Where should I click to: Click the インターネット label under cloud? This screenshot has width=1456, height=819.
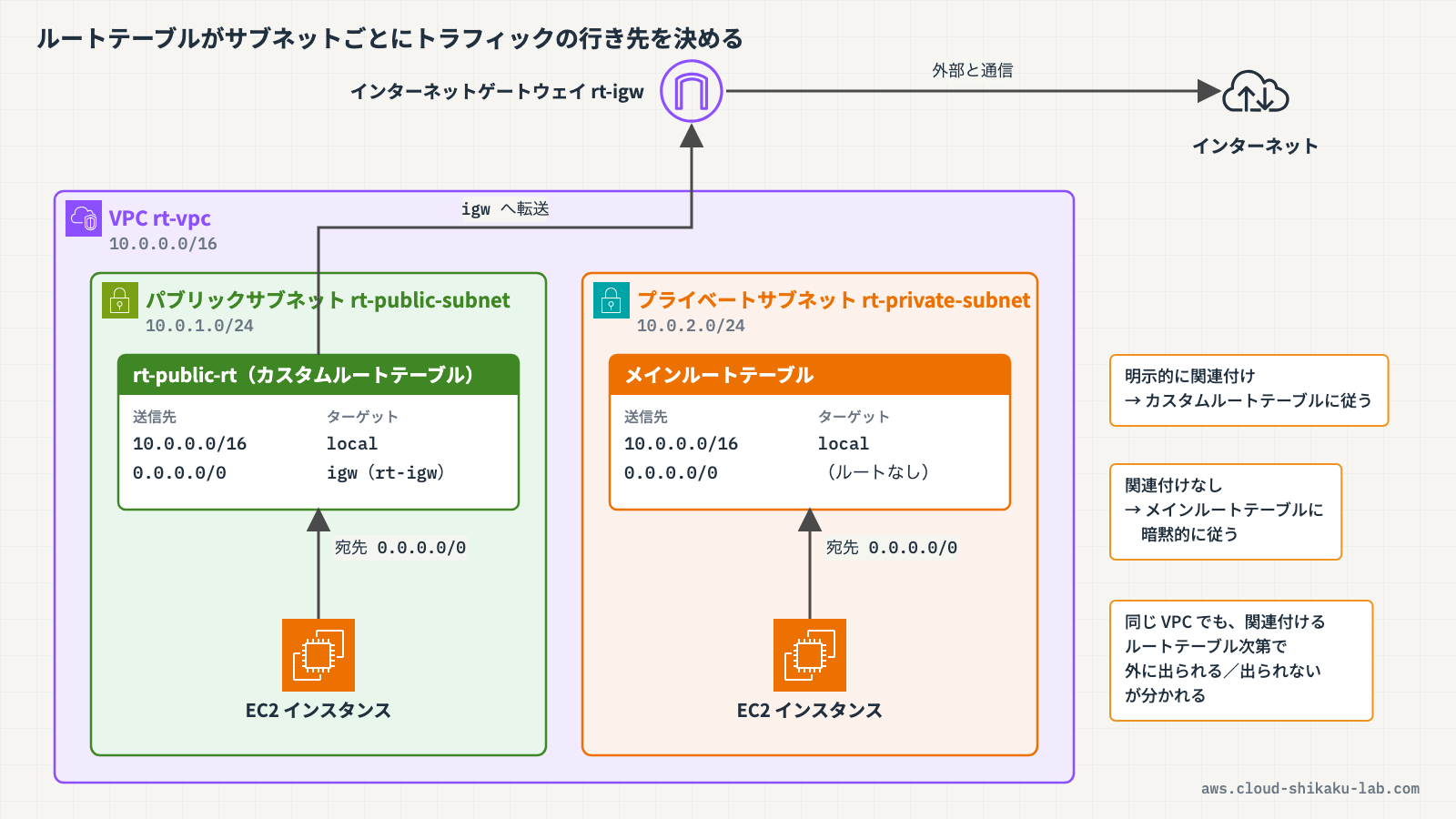point(1256,146)
